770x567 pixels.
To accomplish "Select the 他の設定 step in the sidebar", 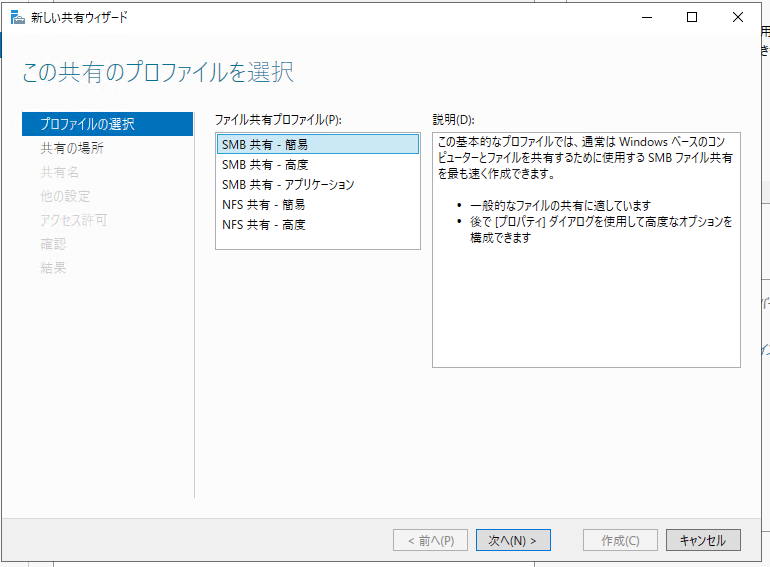I will [x=65, y=196].
